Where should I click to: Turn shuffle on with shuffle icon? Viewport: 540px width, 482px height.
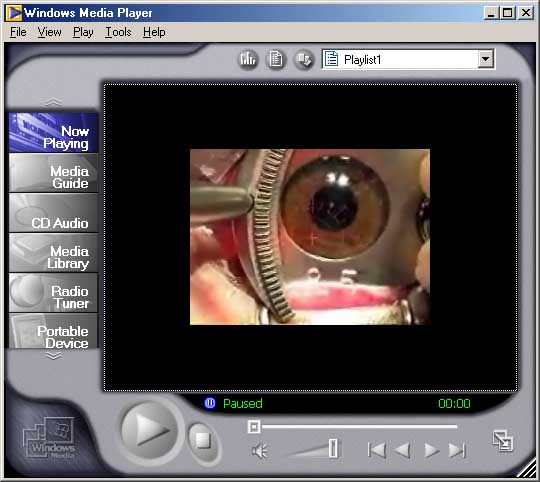tap(304, 59)
